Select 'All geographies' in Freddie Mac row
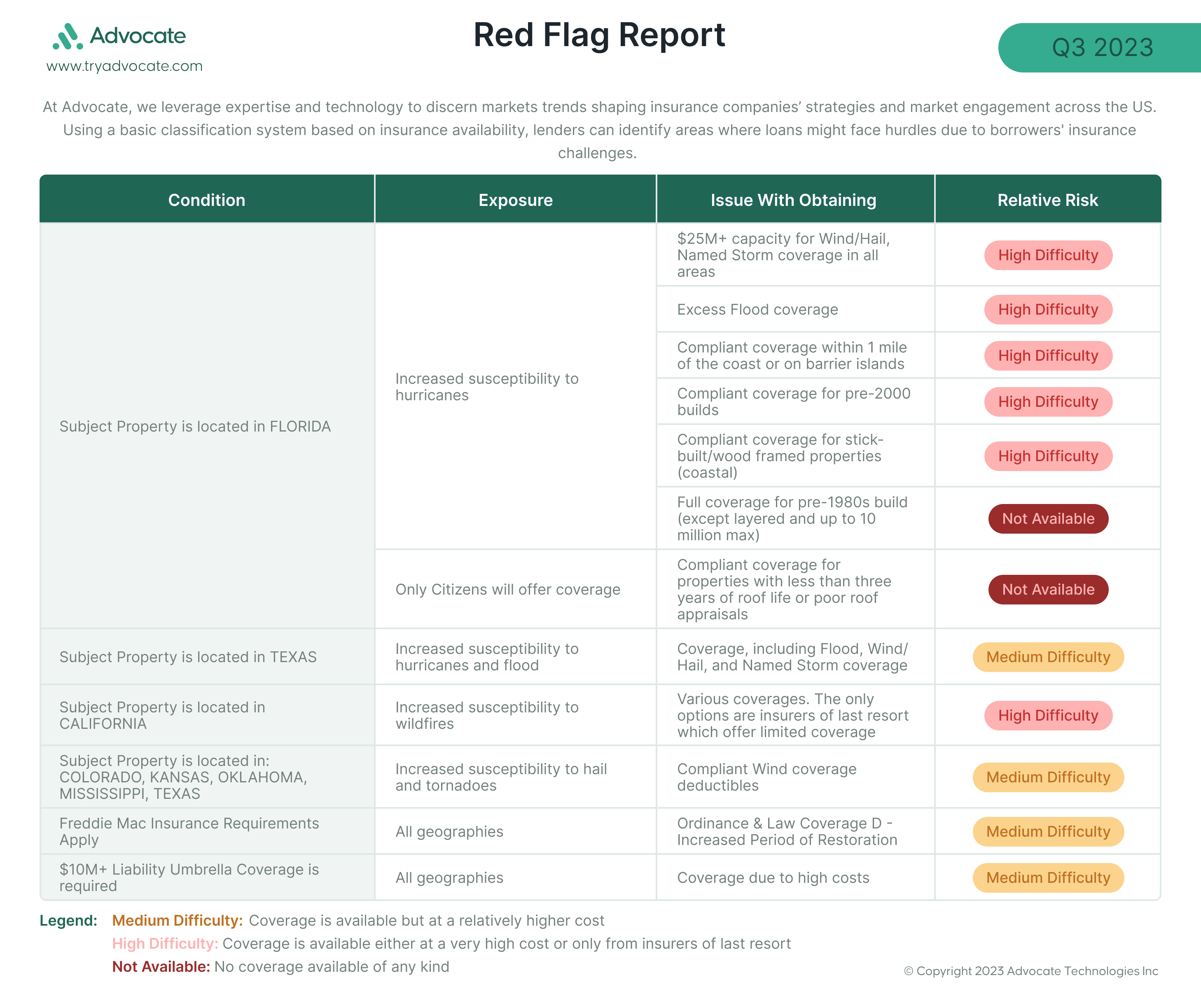 tap(515, 831)
